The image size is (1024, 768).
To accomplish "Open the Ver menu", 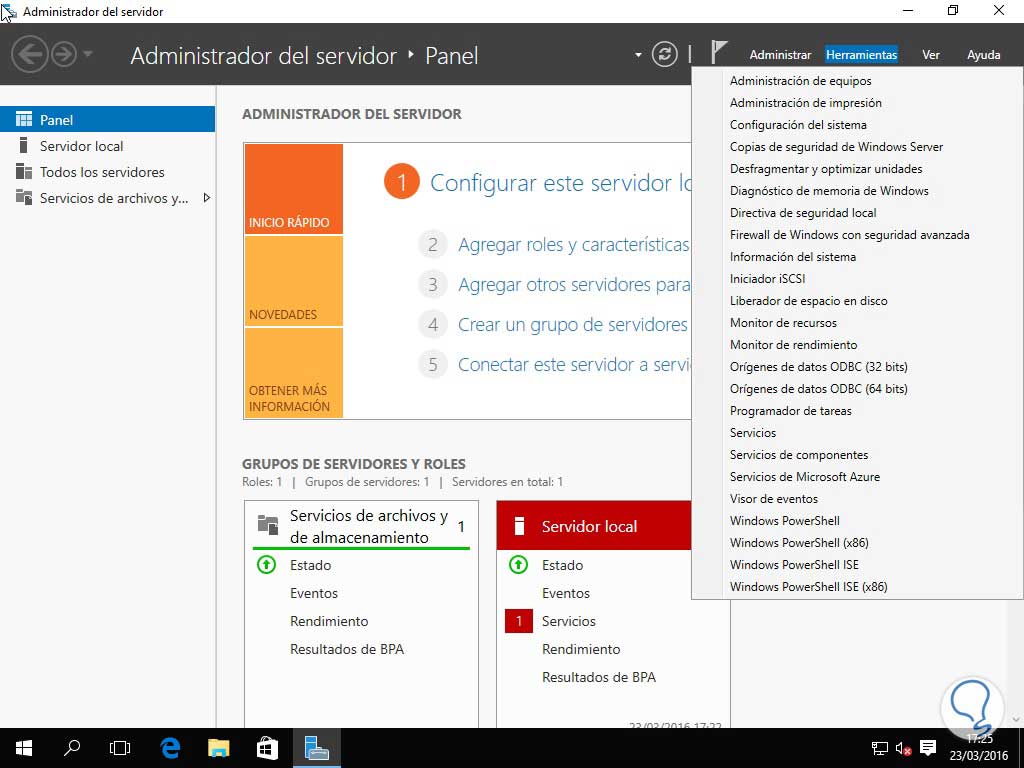I will point(931,55).
